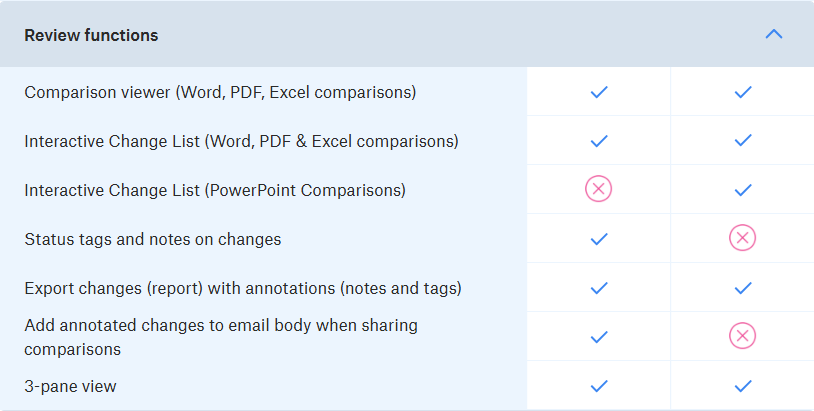Click second-column checkmark for 3-pane view row
The height and width of the screenshot is (411, 814).
743,386
